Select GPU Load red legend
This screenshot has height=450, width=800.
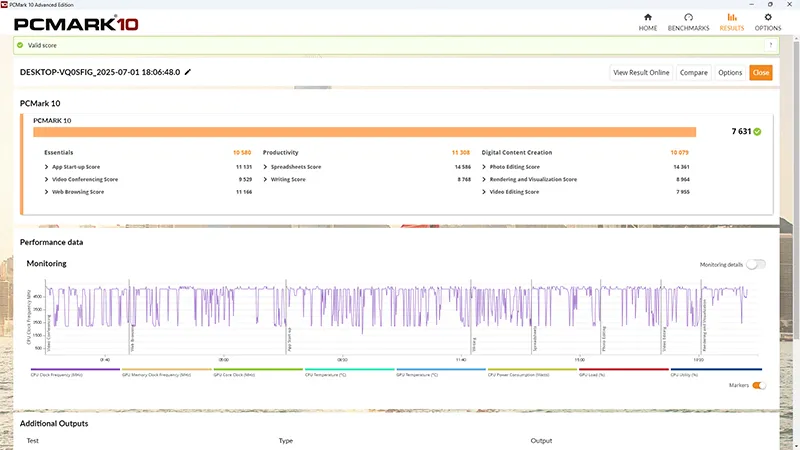(x=623, y=371)
